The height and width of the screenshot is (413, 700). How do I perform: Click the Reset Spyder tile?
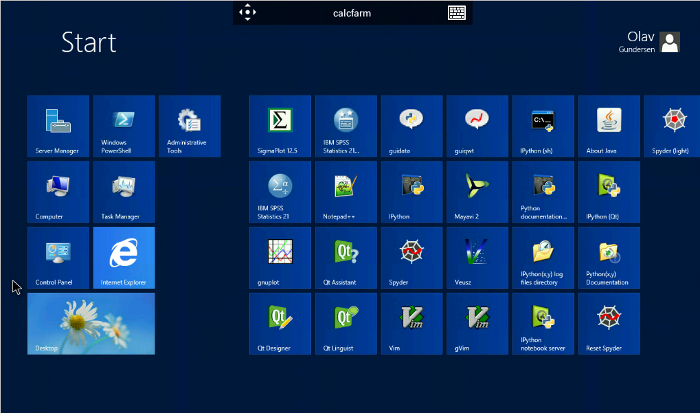[609, 324]
